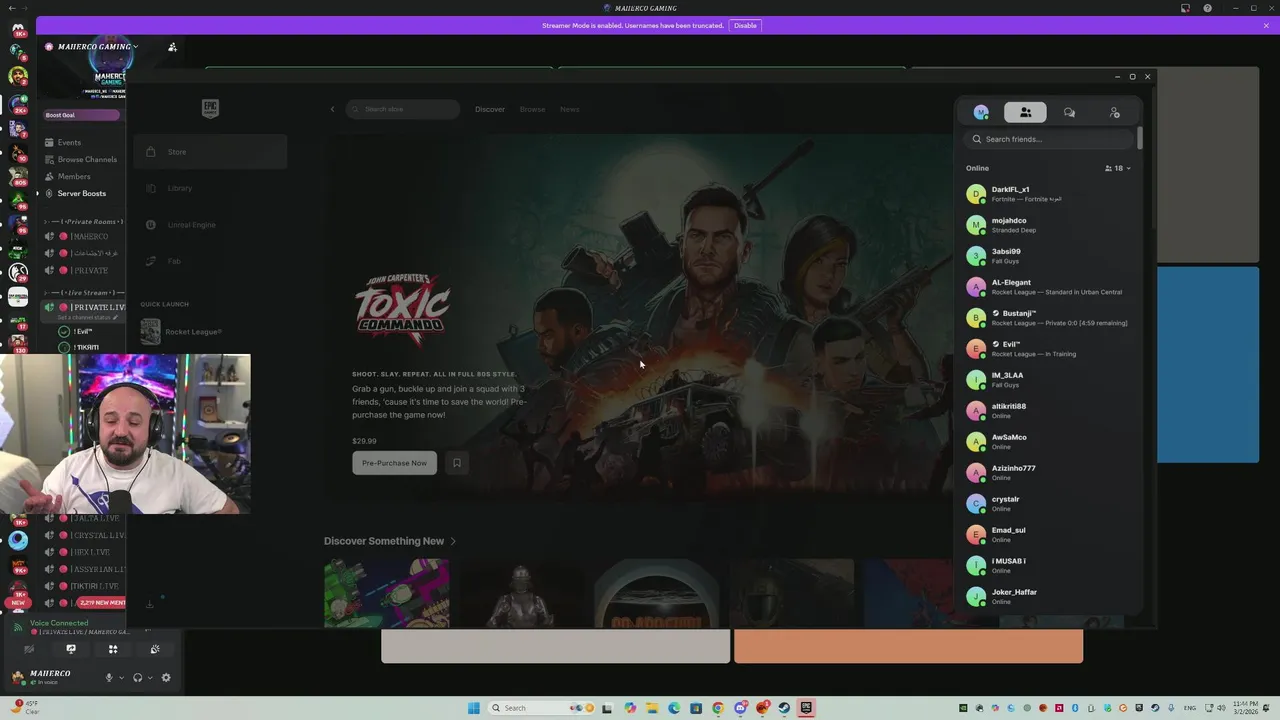
Task: Open Browse Channels in Discord
Action: point(82,160)
